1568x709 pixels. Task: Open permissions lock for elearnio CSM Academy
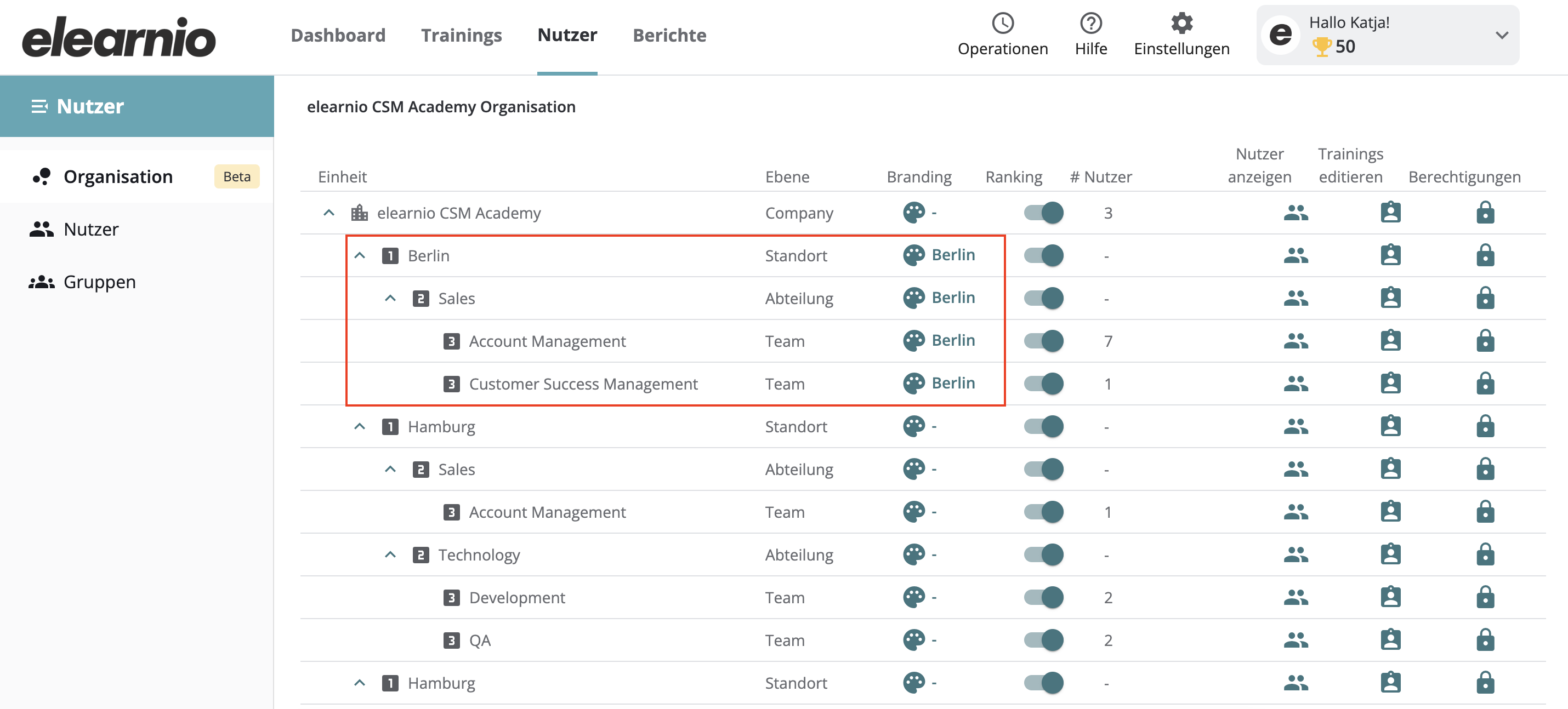(x=1485, y=212)
